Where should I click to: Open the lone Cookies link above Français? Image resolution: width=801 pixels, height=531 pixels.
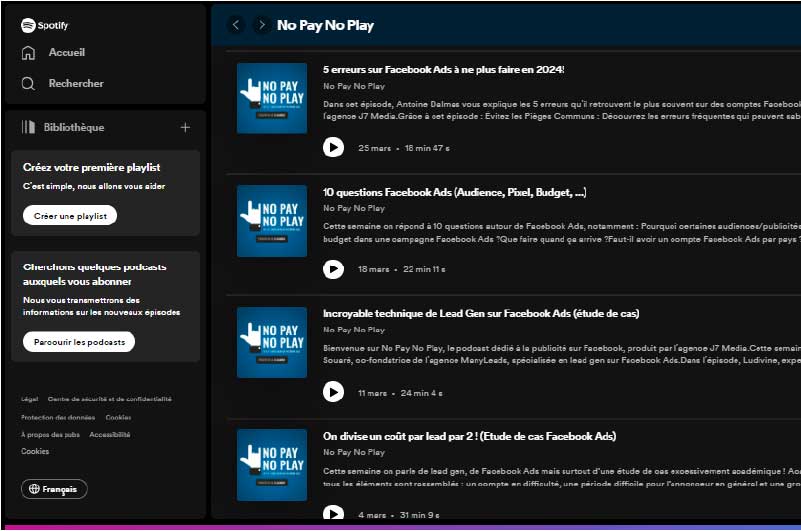35,451
